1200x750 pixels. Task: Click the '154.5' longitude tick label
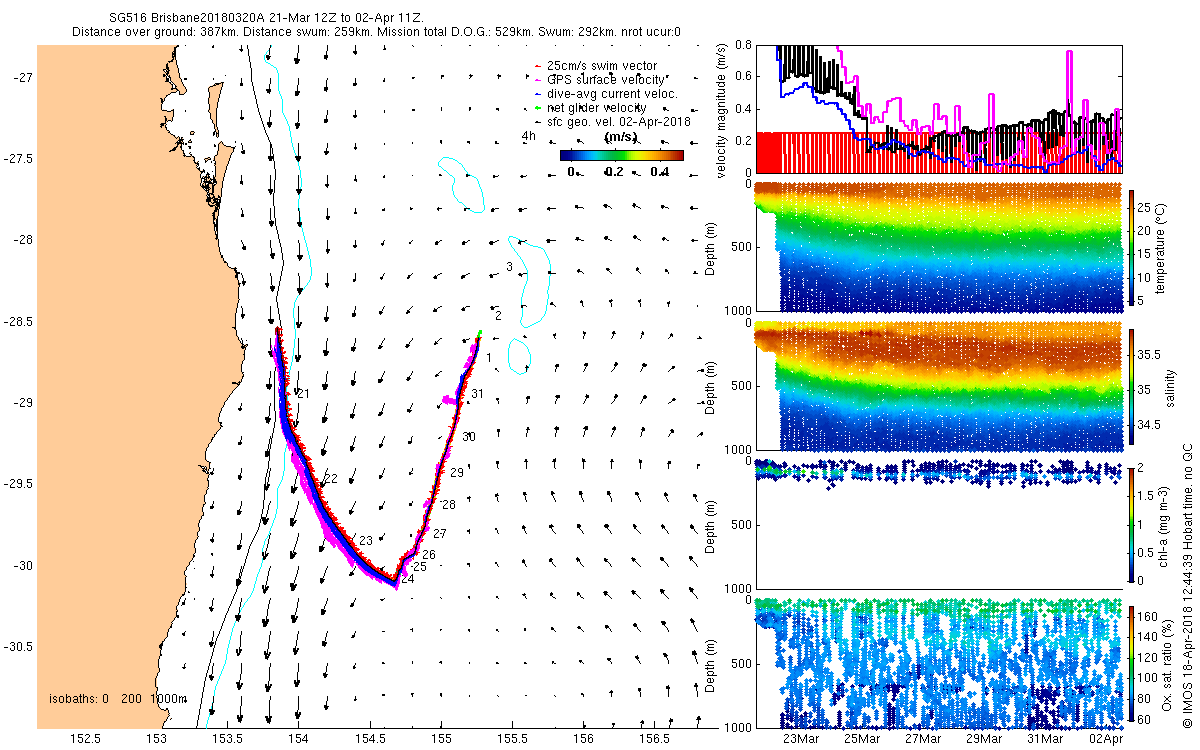(370, 739)
